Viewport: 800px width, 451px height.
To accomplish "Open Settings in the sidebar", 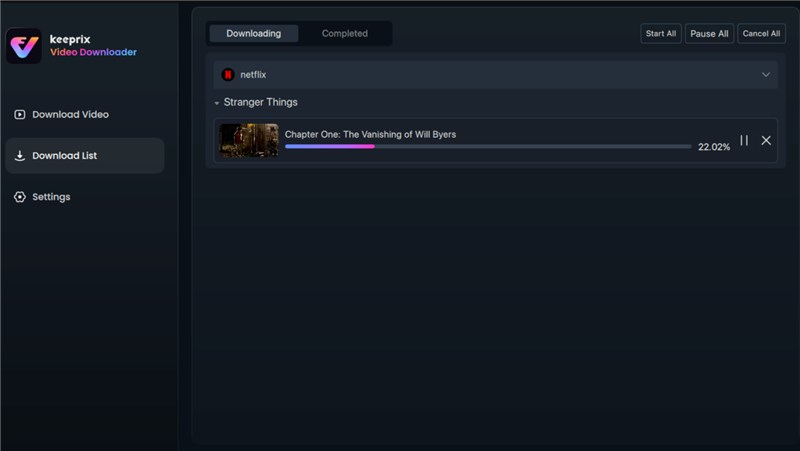I will pos(85,197).
